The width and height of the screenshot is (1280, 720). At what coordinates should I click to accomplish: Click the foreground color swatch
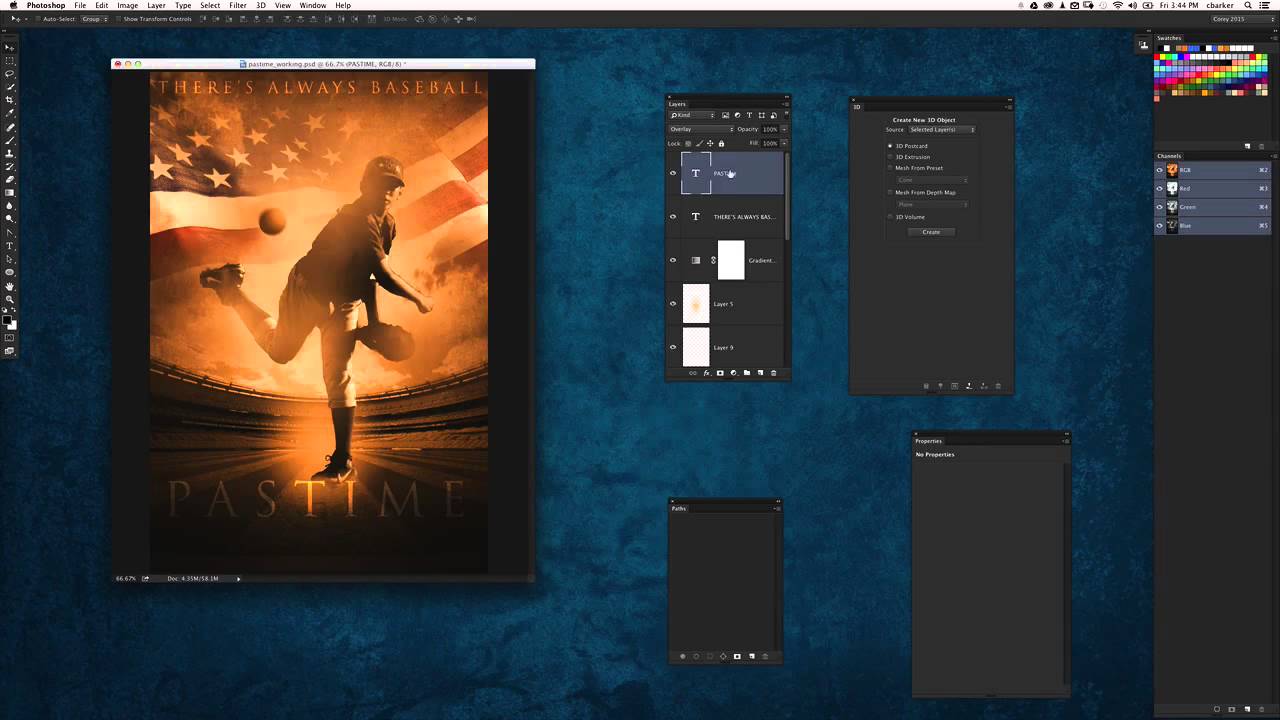(7, 318)
